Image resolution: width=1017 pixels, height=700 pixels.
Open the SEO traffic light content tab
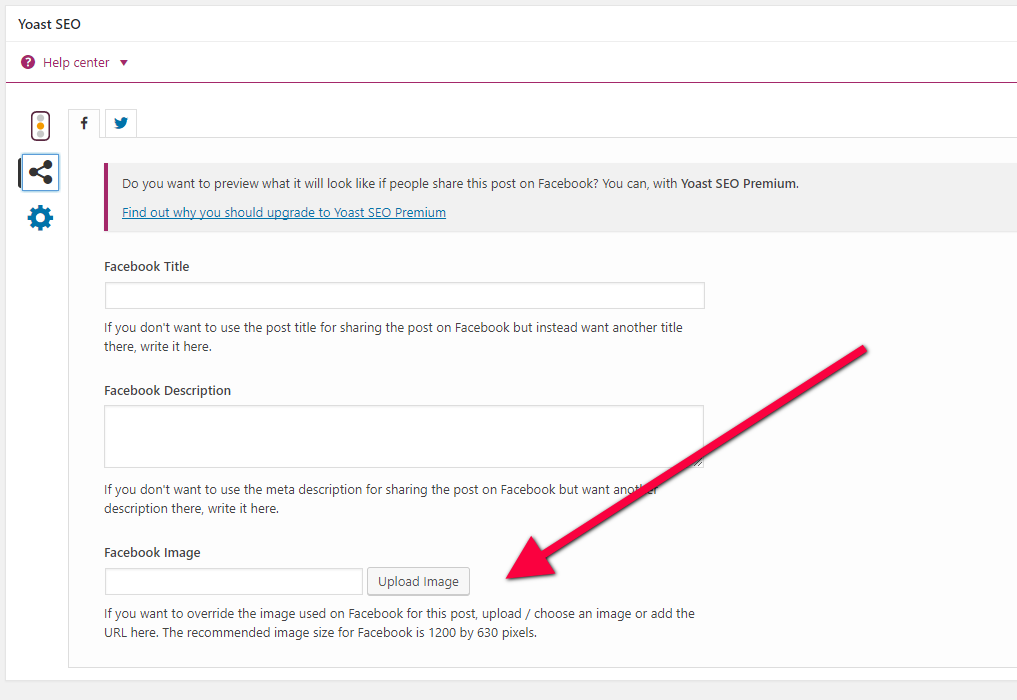click(x=40, y=125)
